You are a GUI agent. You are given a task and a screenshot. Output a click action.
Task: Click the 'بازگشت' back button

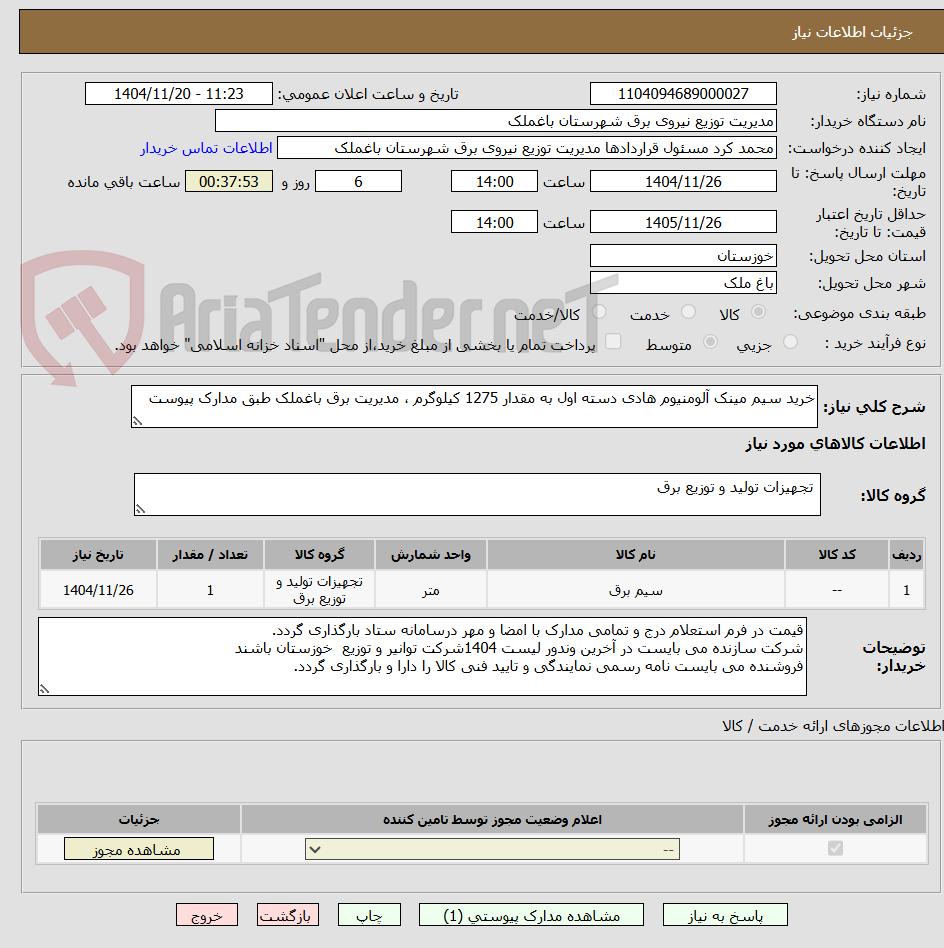pos(287,915)
